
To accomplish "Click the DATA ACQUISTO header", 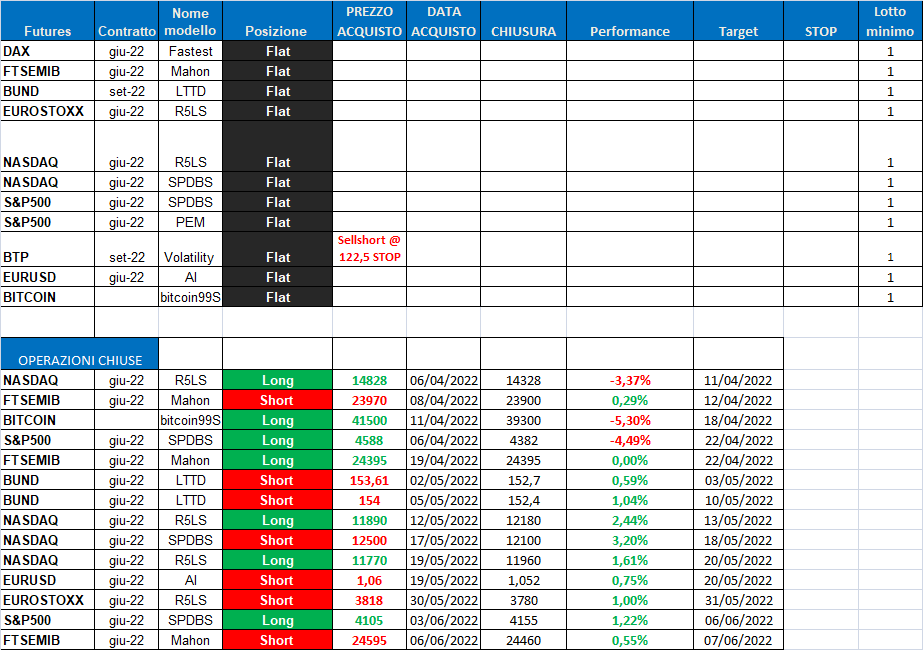I will 443,22.
